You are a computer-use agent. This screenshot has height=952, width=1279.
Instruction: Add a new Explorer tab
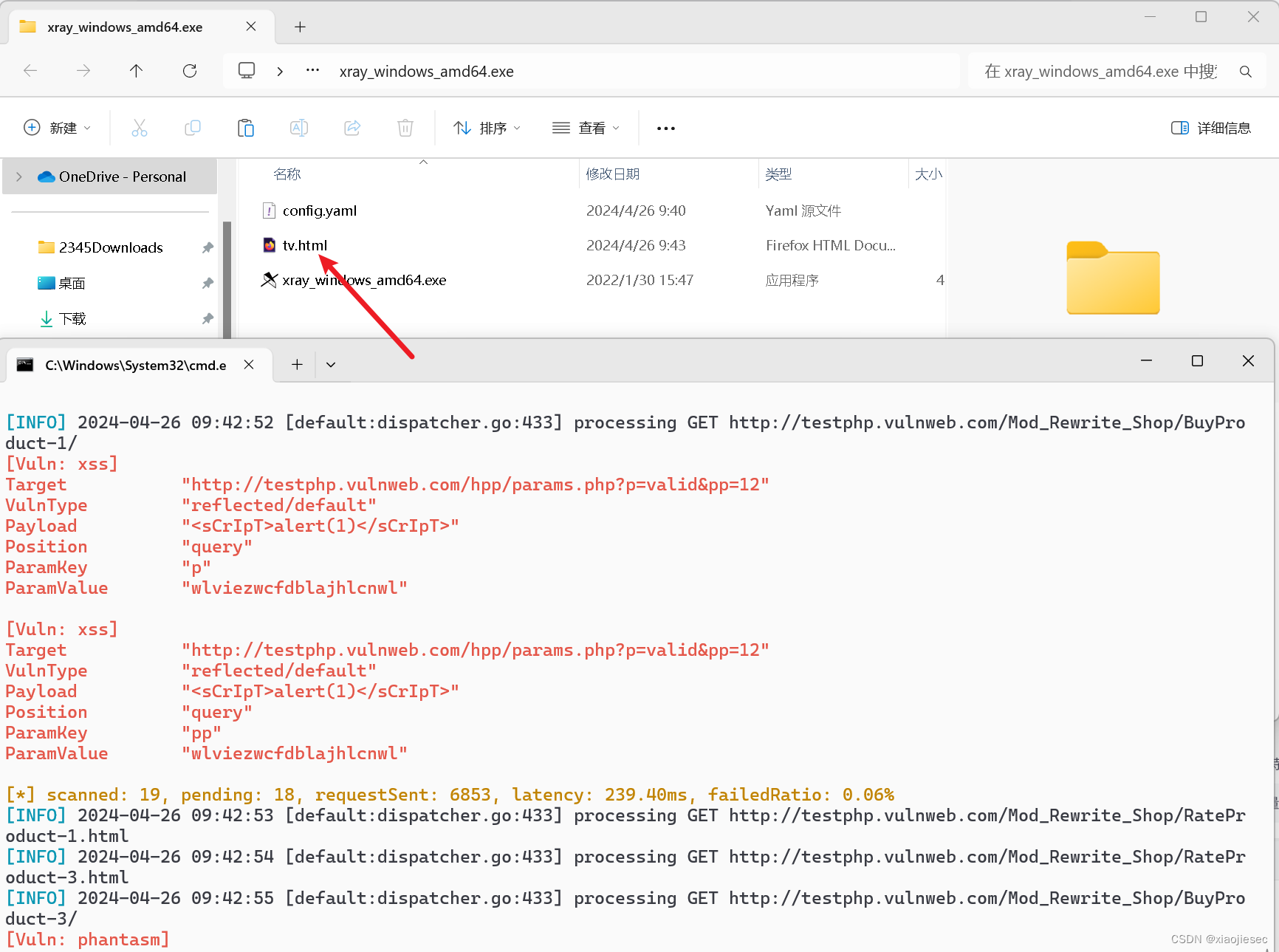tap(300, 27)
